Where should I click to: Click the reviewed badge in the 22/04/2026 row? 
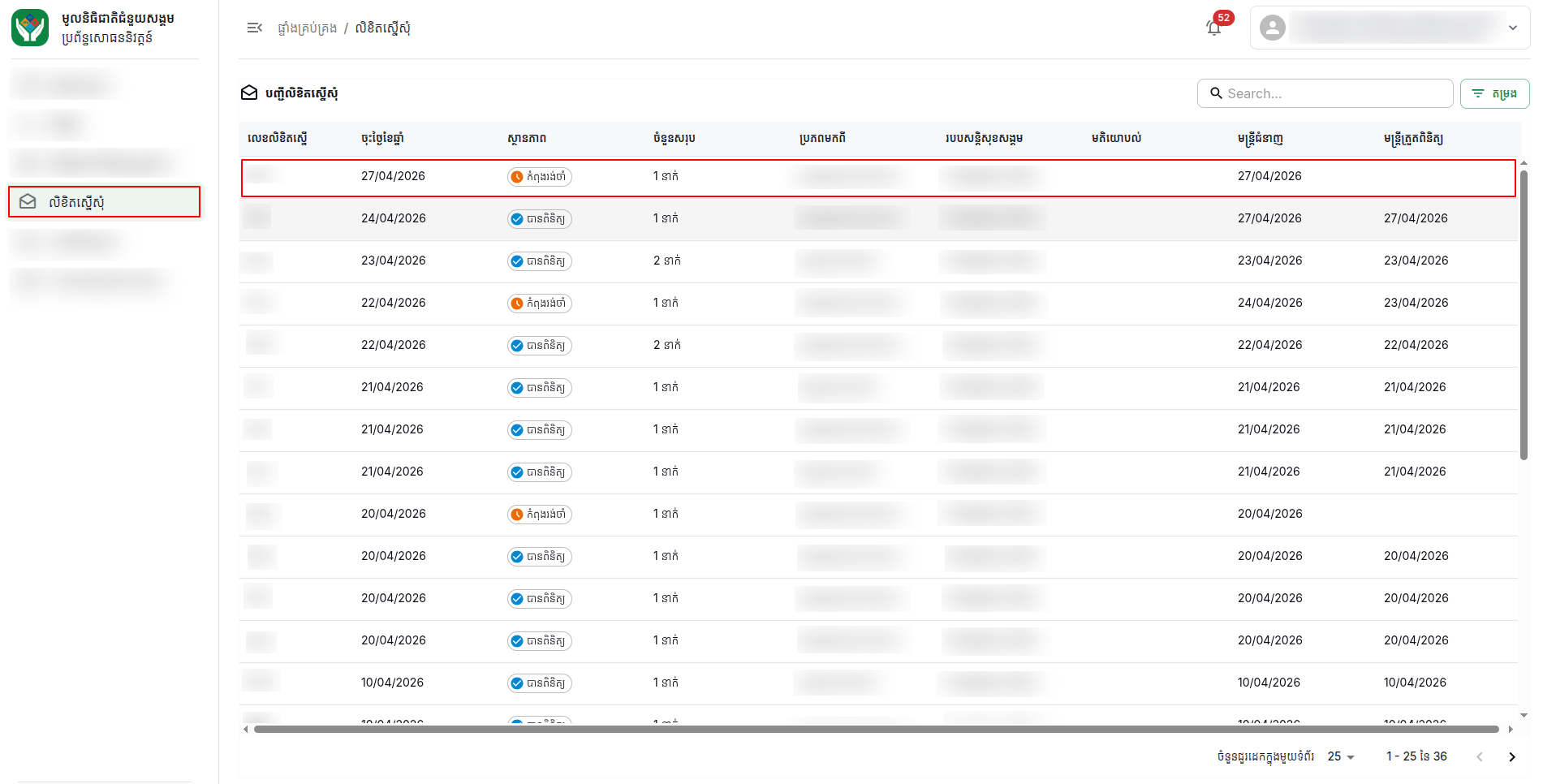540,345
